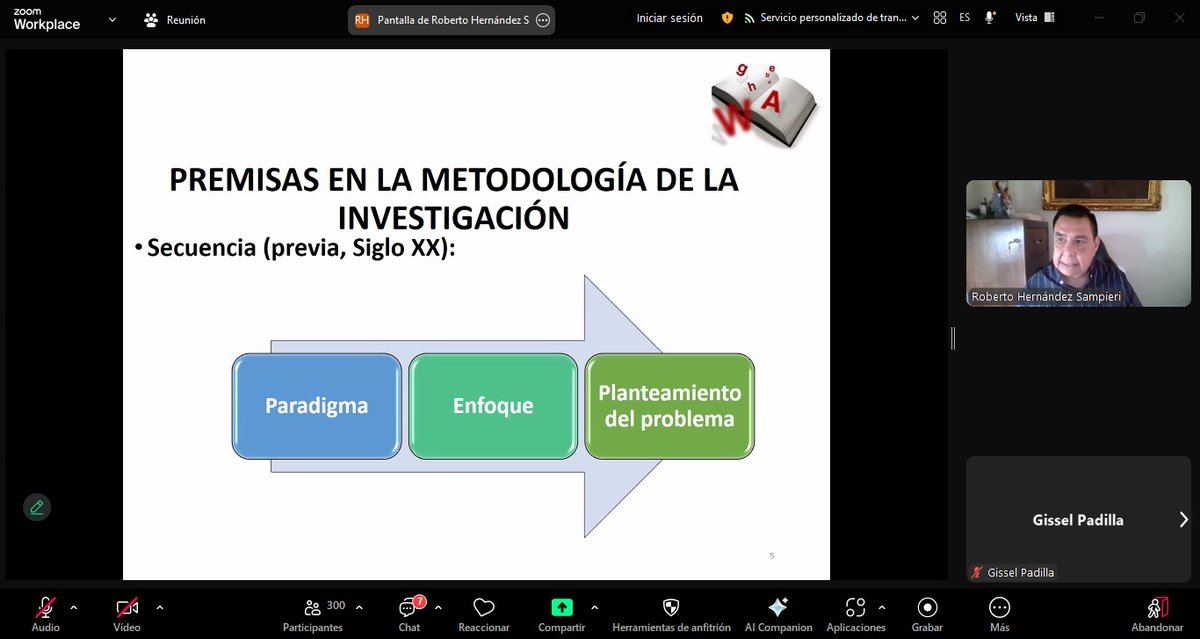
Task: Expand share options chevron
Action: click(x=595, y=607)
